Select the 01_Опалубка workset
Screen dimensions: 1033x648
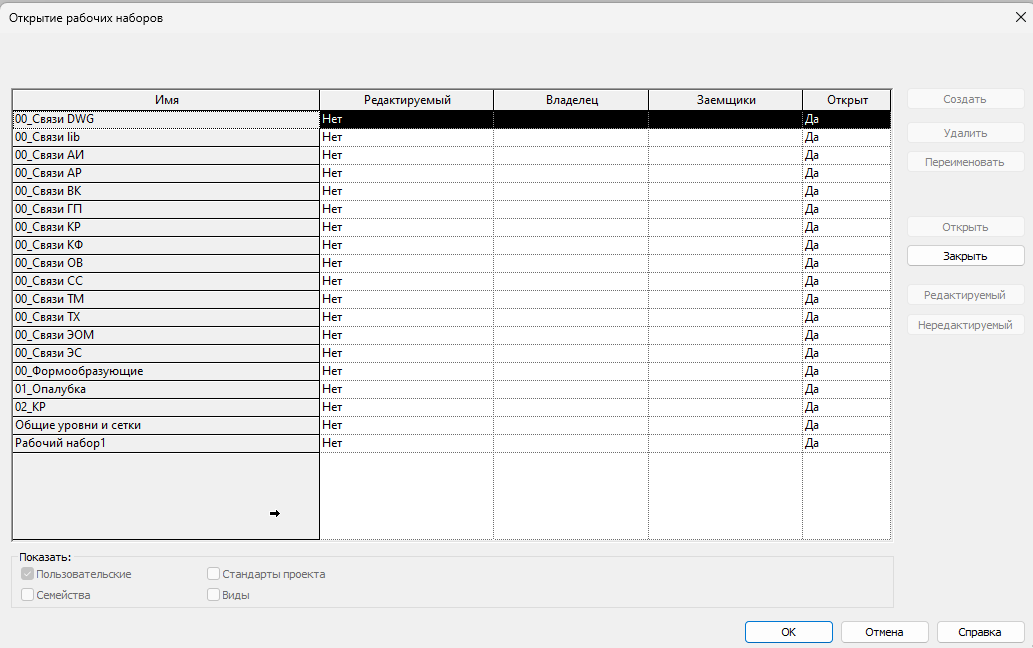pyautogui.click(x=166, y=389)
